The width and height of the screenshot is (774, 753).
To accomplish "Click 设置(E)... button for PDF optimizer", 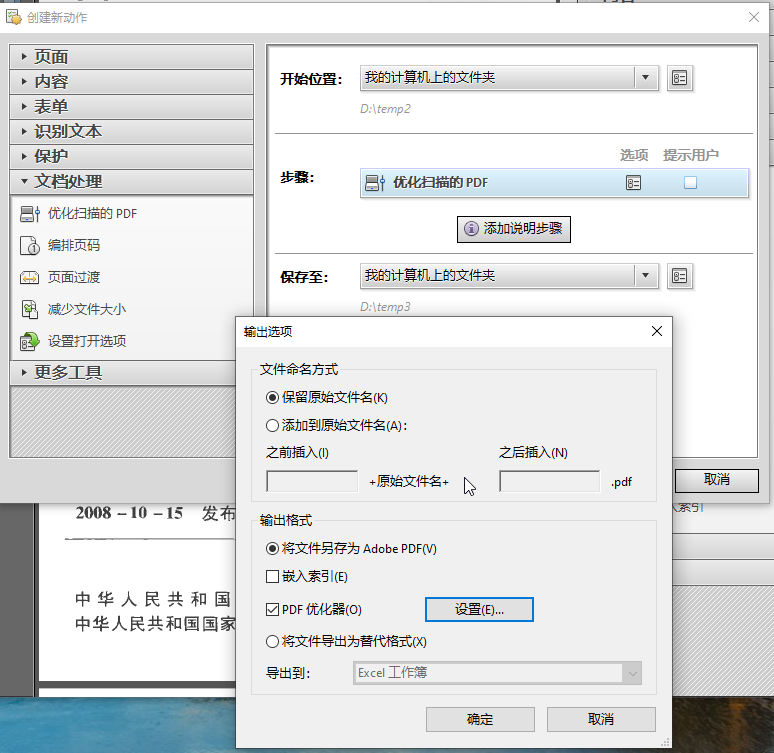I will click(479, 609).
